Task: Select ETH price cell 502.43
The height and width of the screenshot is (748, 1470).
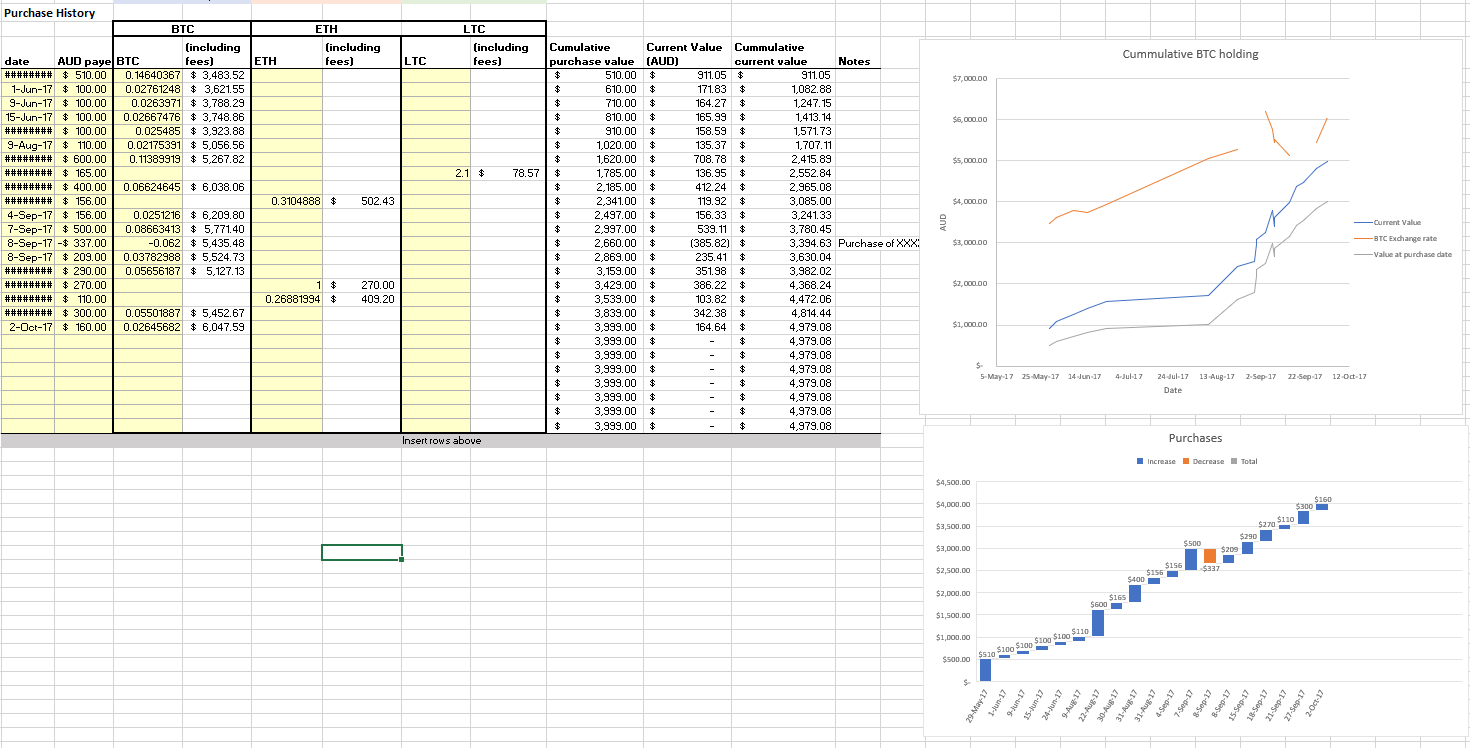Action: [362, 201]
